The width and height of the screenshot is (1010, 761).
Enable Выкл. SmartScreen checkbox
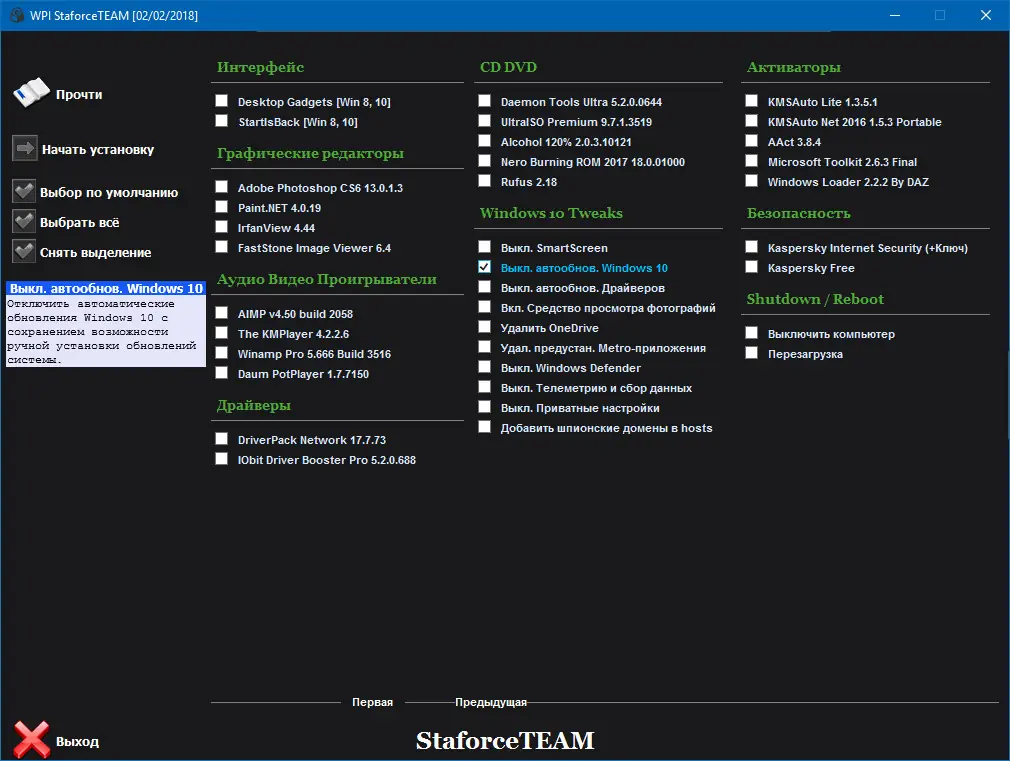(x=484, y=246)
